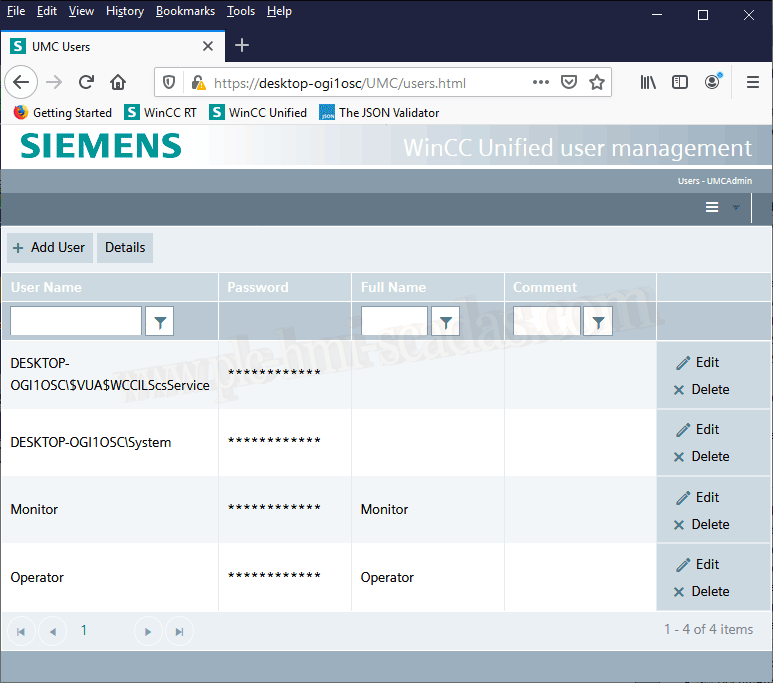Delete the Monitor user
The image size is (773, 683).
[701, 524]
